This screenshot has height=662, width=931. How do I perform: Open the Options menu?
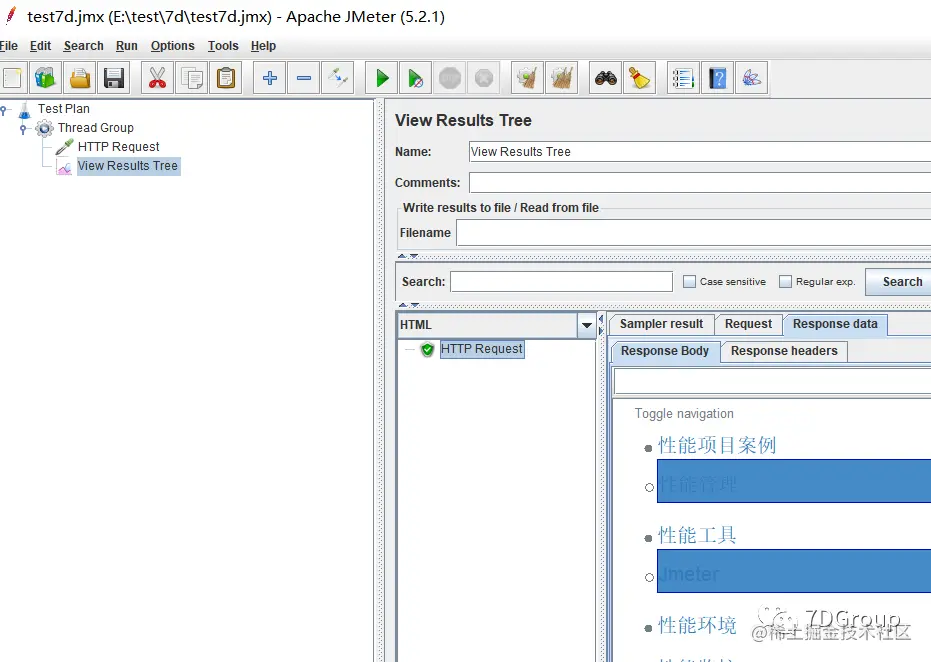(173, 46)
